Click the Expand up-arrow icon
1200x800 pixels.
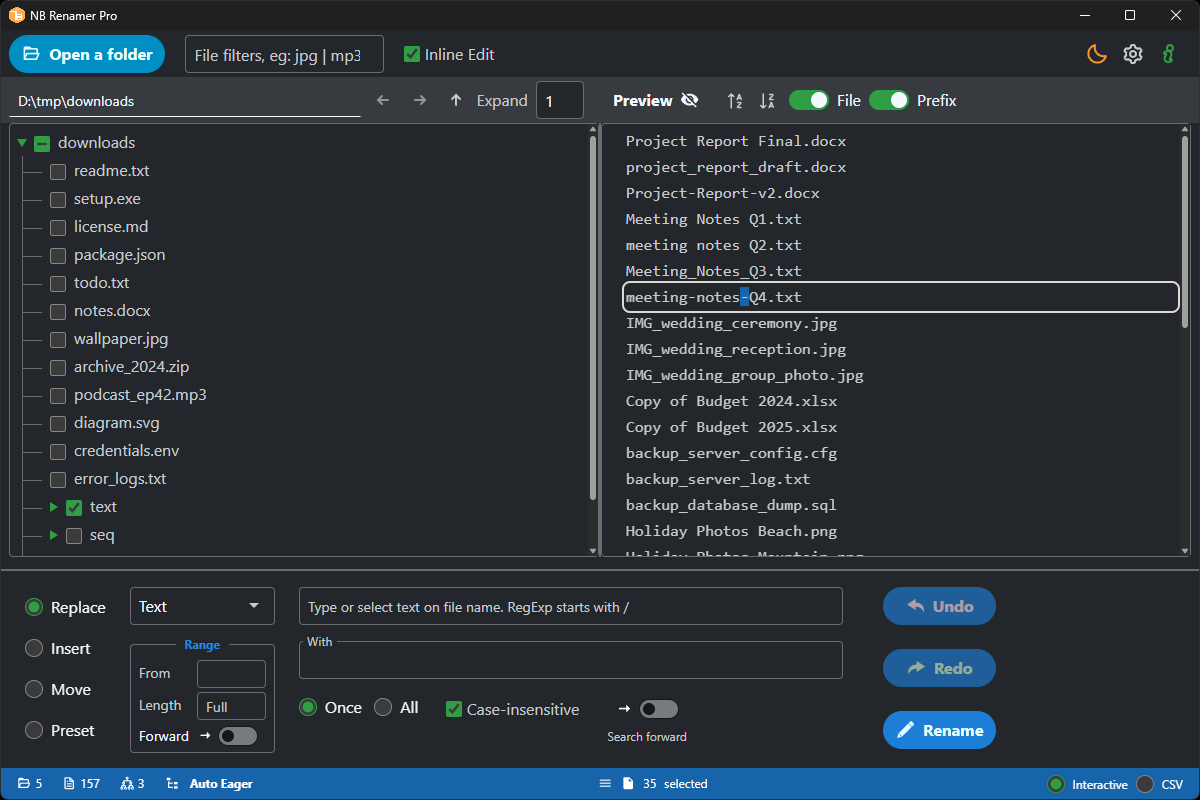pos(455,100)
